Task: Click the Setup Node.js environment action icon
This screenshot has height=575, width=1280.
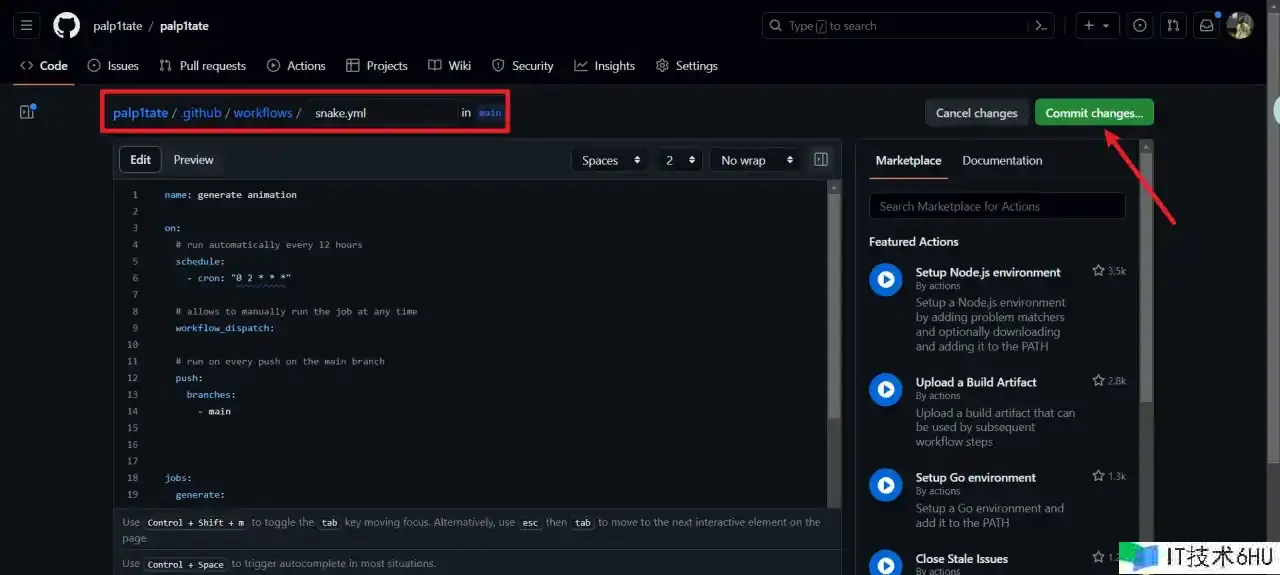Action: pos(885,279)
